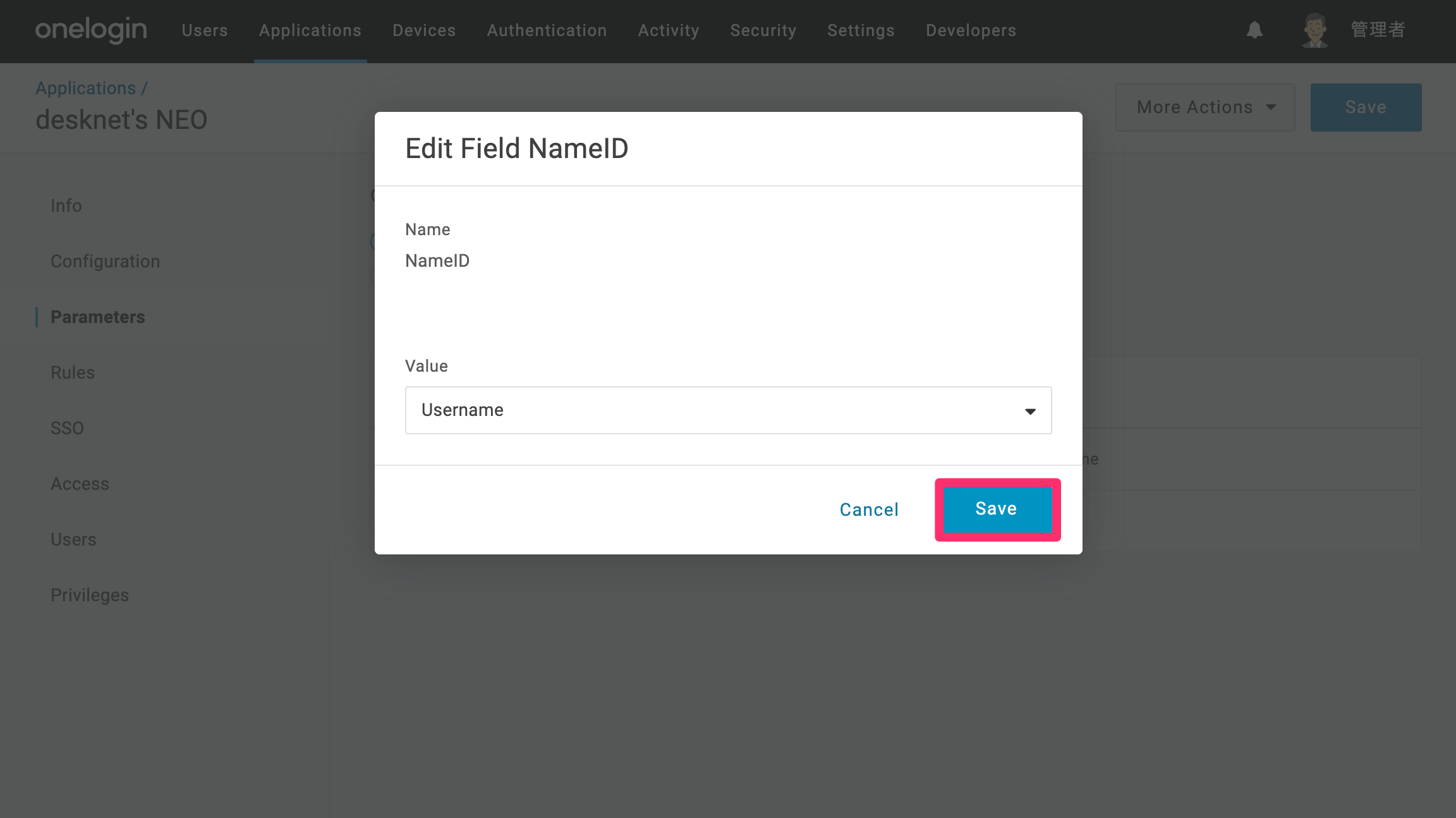Screen dimensions: 1456x818
Task: Click the onelogin logo
Action: pyautogui.click(x=91, y=30)
